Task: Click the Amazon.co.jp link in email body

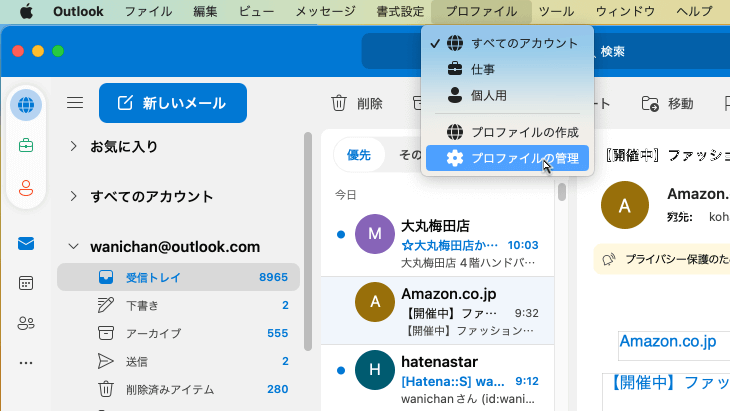Action: pyautogui.click(x=667, y=341)
